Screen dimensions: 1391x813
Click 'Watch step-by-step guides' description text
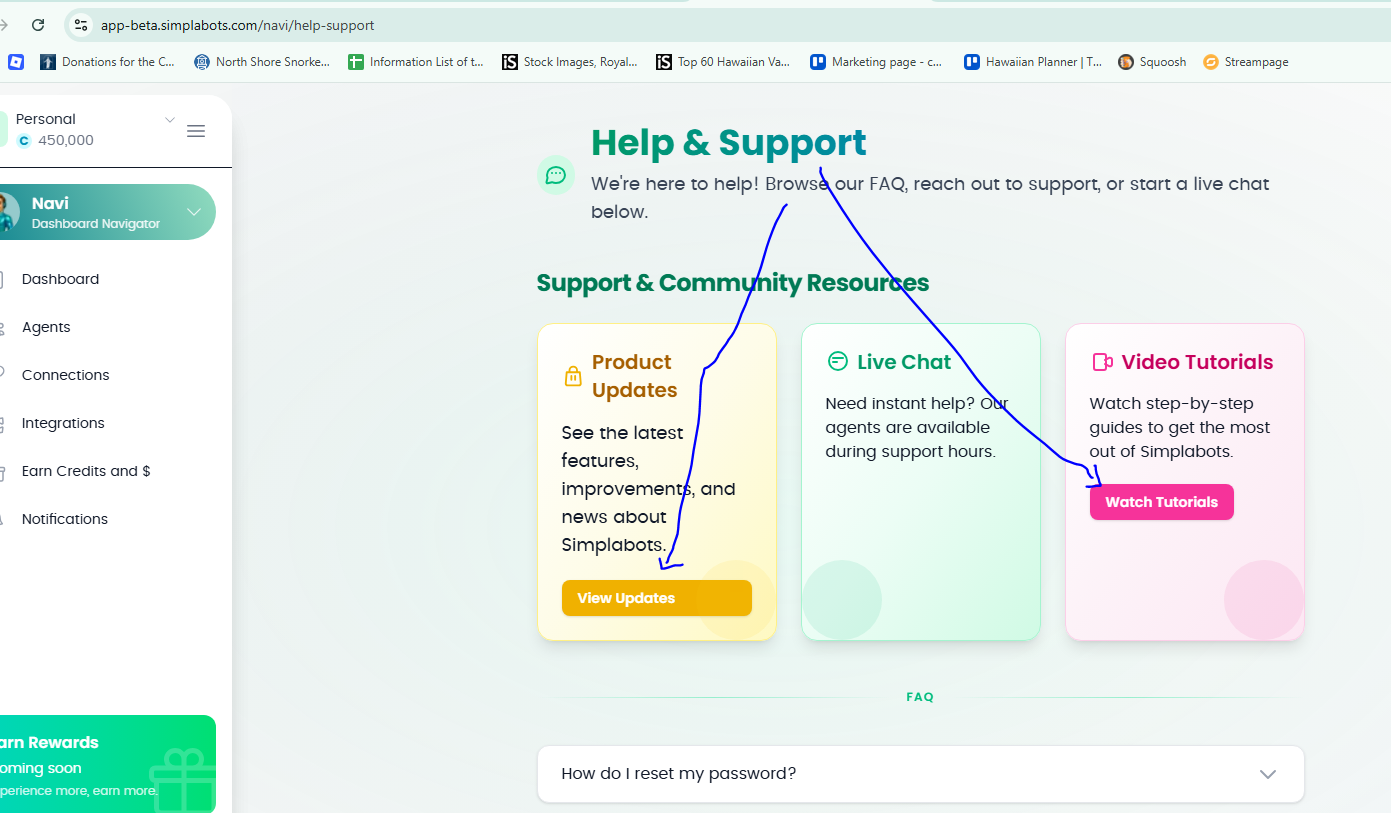1179,427
